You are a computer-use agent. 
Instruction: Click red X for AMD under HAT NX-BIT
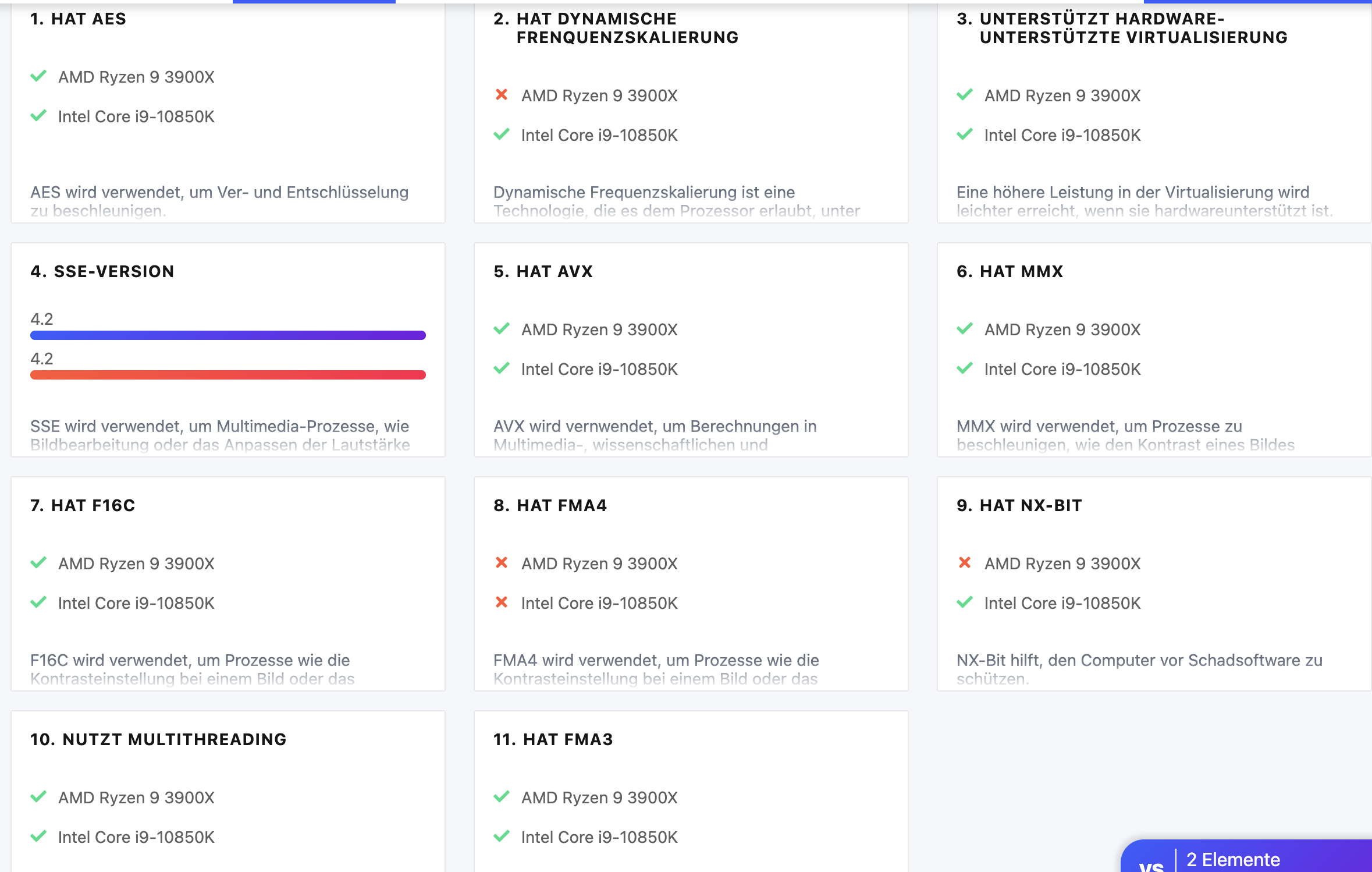pos(965,563)
